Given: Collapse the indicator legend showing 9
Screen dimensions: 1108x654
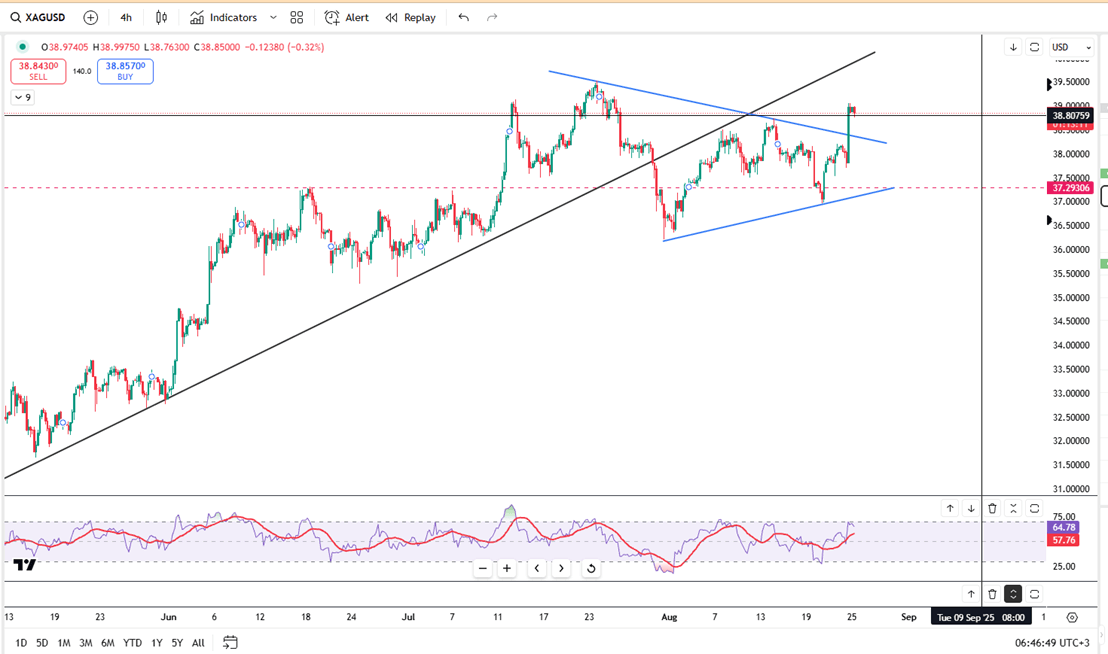Looking at the screenshot, I should 22,97.
